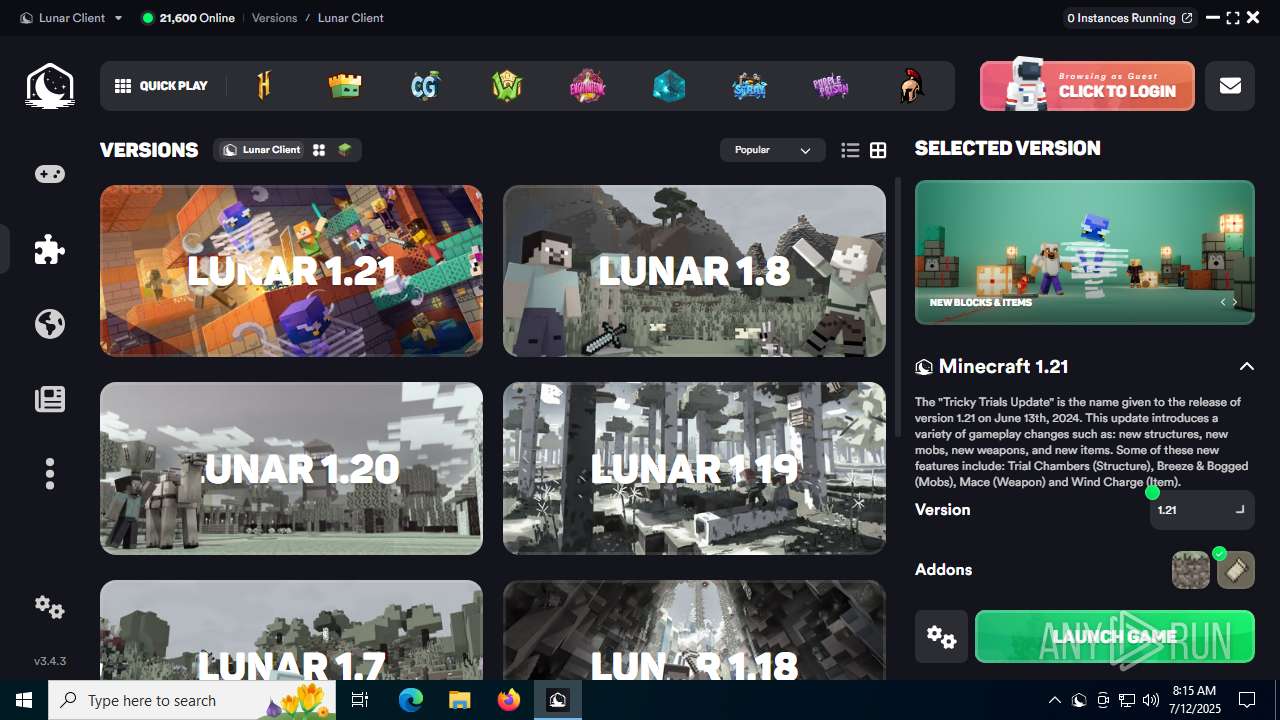This screenshot has height=720, width=1280.
Task: Launch Firefox from taskbar
Action: [508, 700]
